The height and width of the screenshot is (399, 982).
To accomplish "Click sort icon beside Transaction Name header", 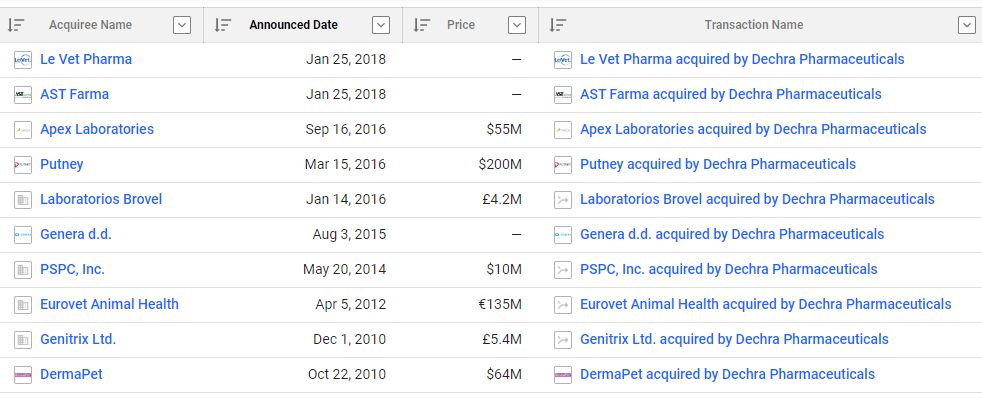I will [x=557, y=25].
